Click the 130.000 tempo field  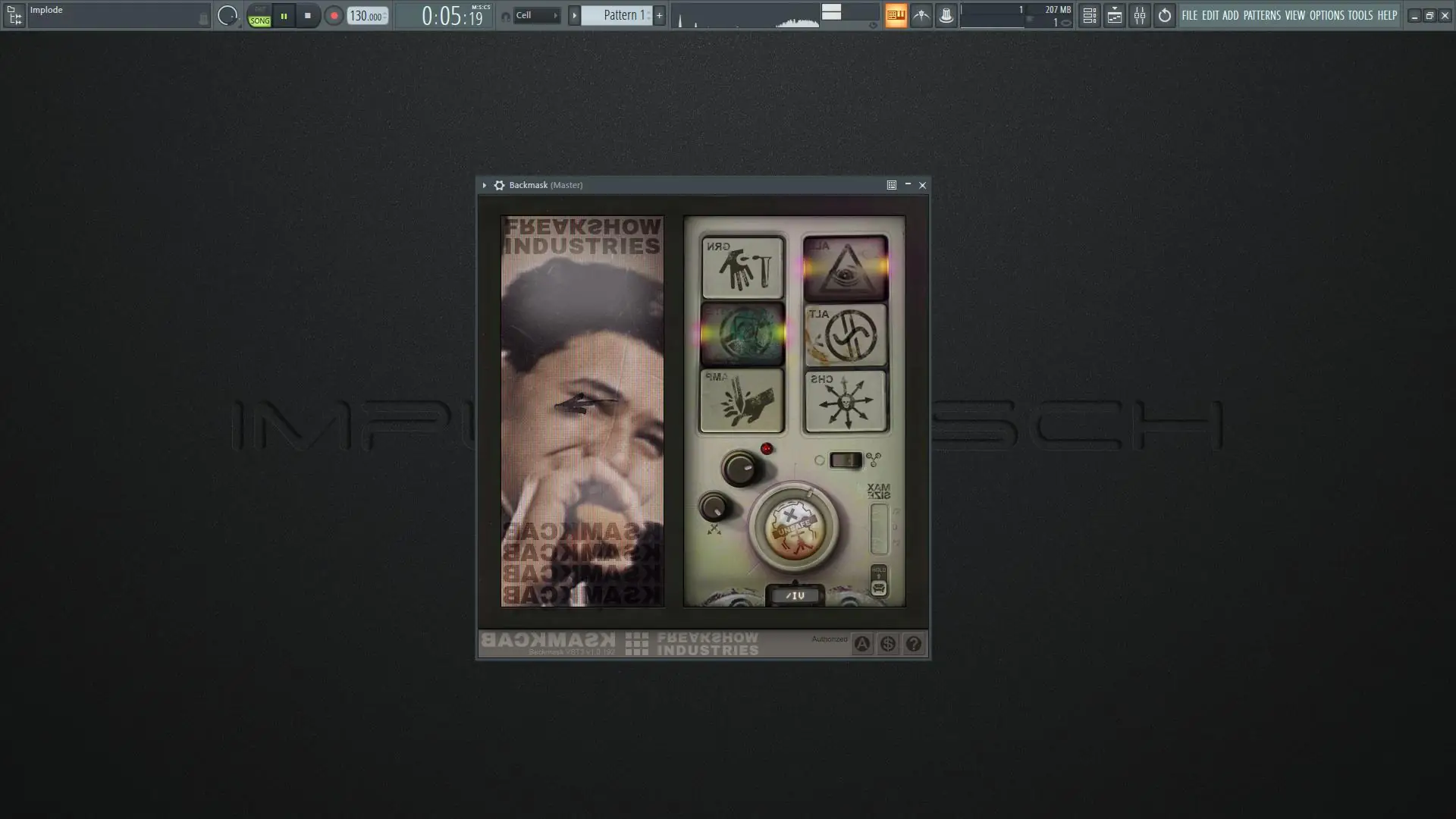pos(366,16)
